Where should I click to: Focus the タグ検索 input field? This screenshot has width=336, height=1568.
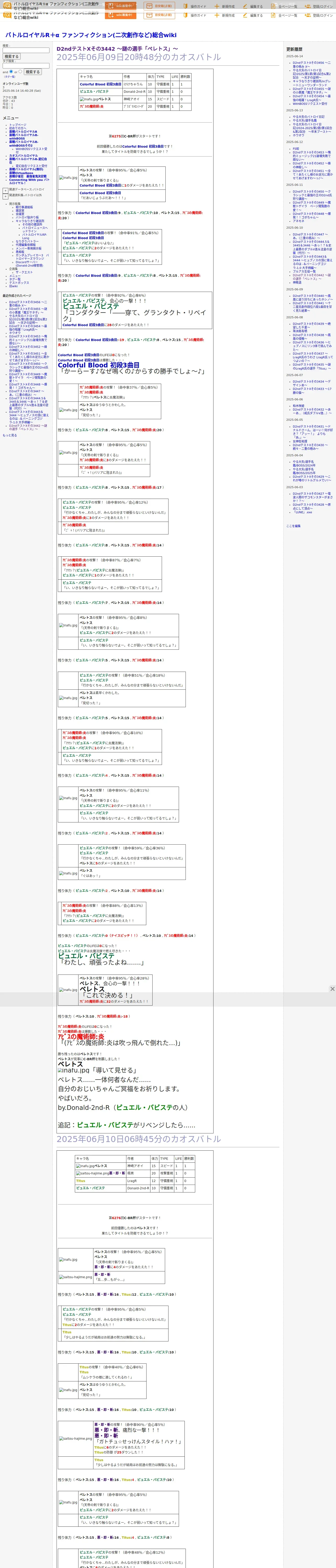(x=26, y=66)
